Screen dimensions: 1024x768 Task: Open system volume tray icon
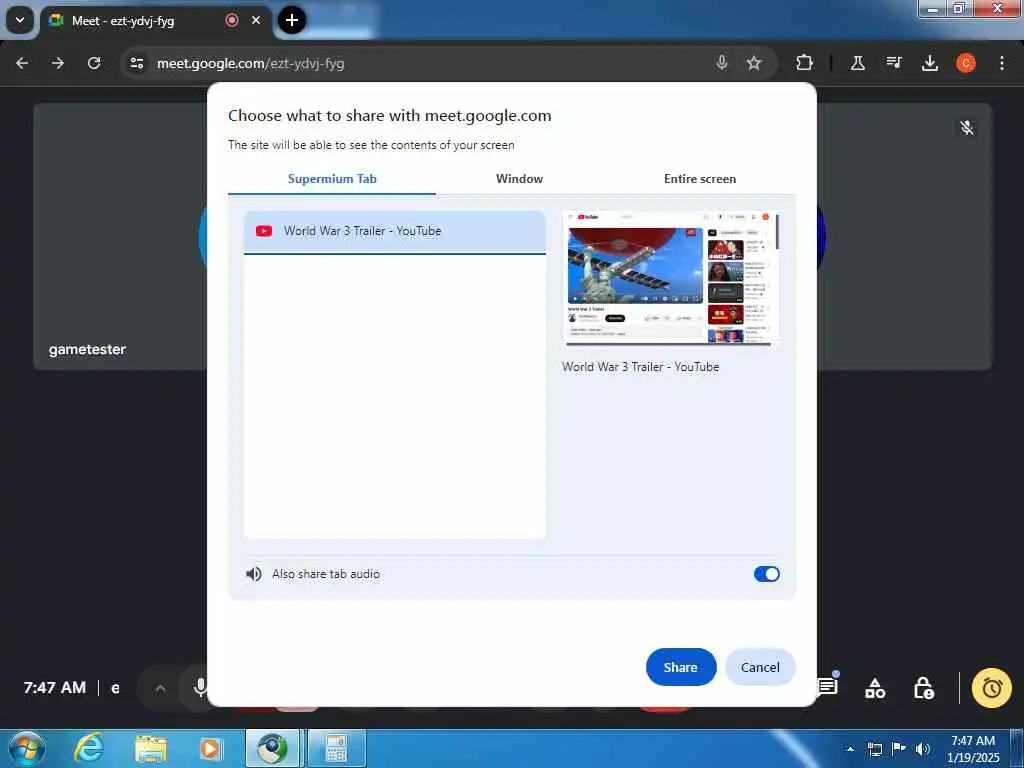pos(923,748)
